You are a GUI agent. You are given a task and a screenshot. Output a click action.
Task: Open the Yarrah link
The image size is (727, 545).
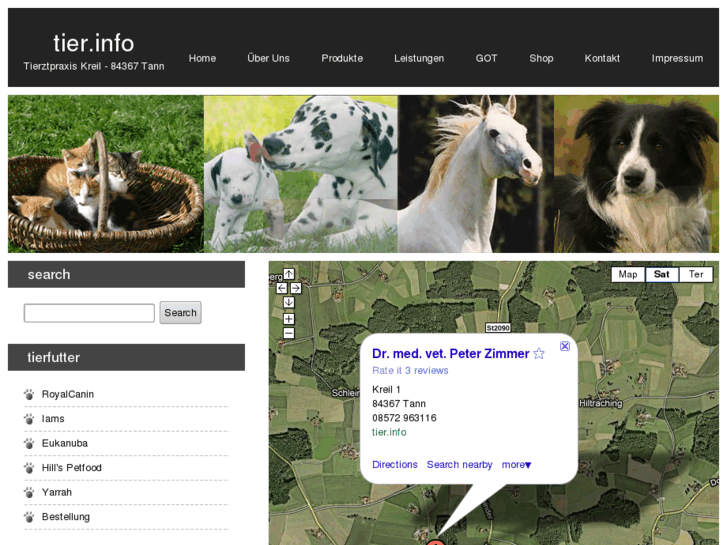[57, 492]
